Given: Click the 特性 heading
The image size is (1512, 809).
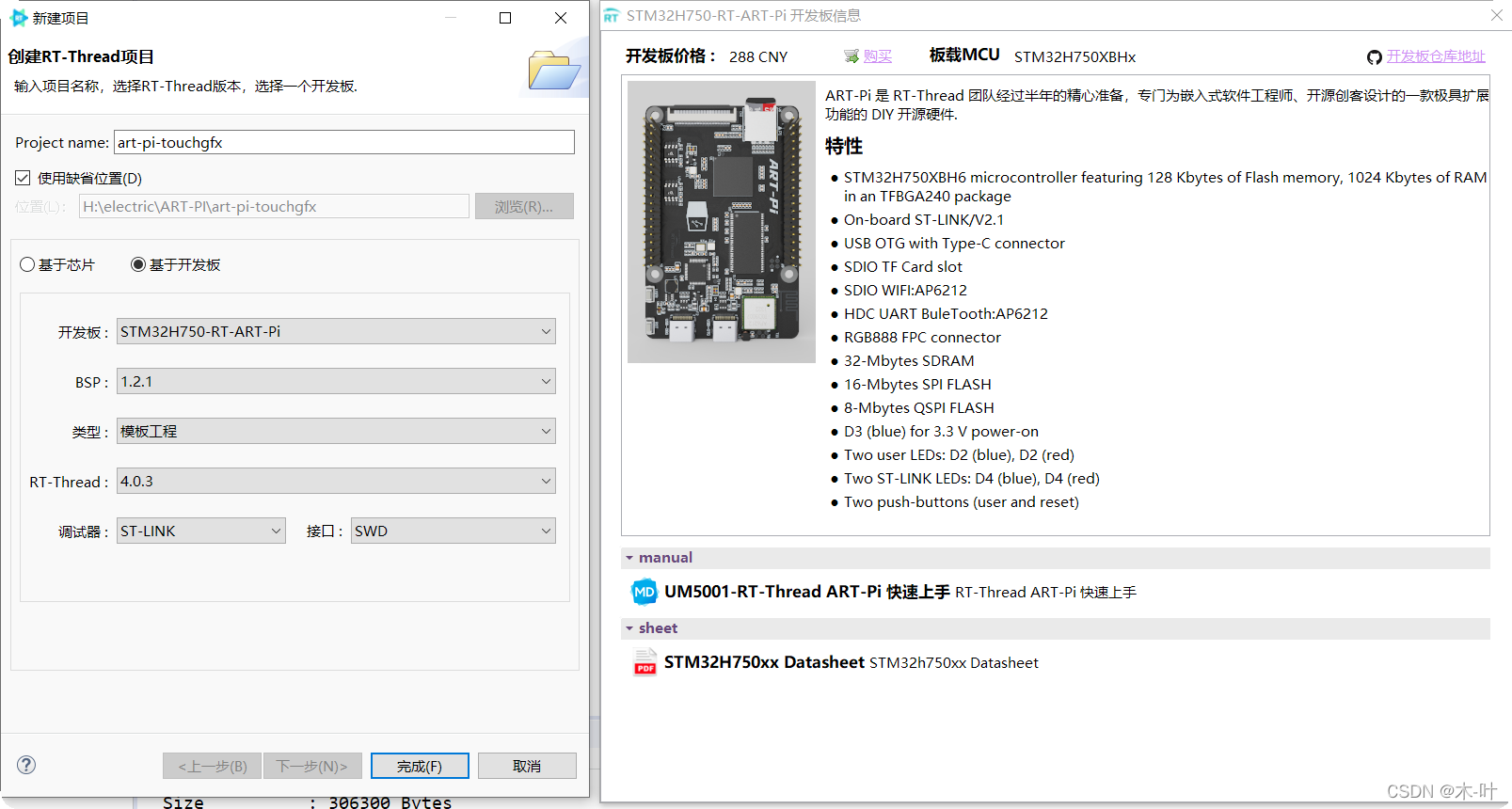Looking at the screenshot, I should [x=844, y=146].
